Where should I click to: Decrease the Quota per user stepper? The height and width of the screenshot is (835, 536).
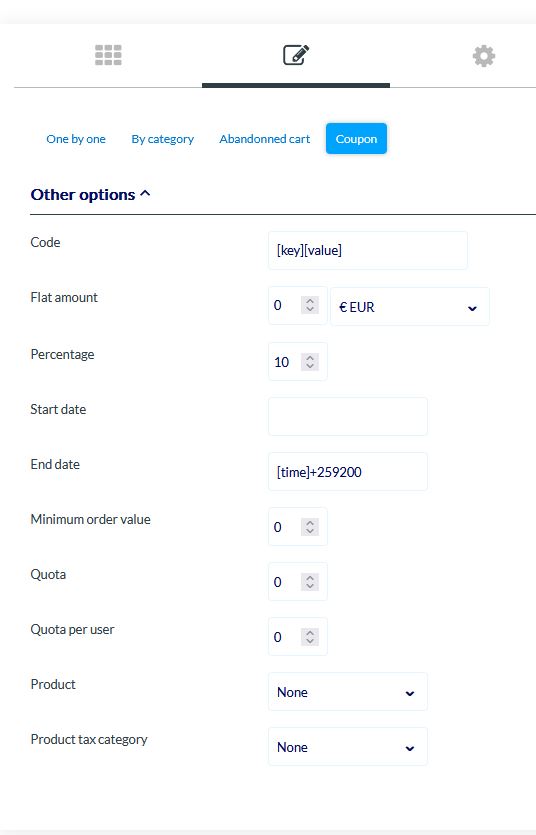point(310,641)
